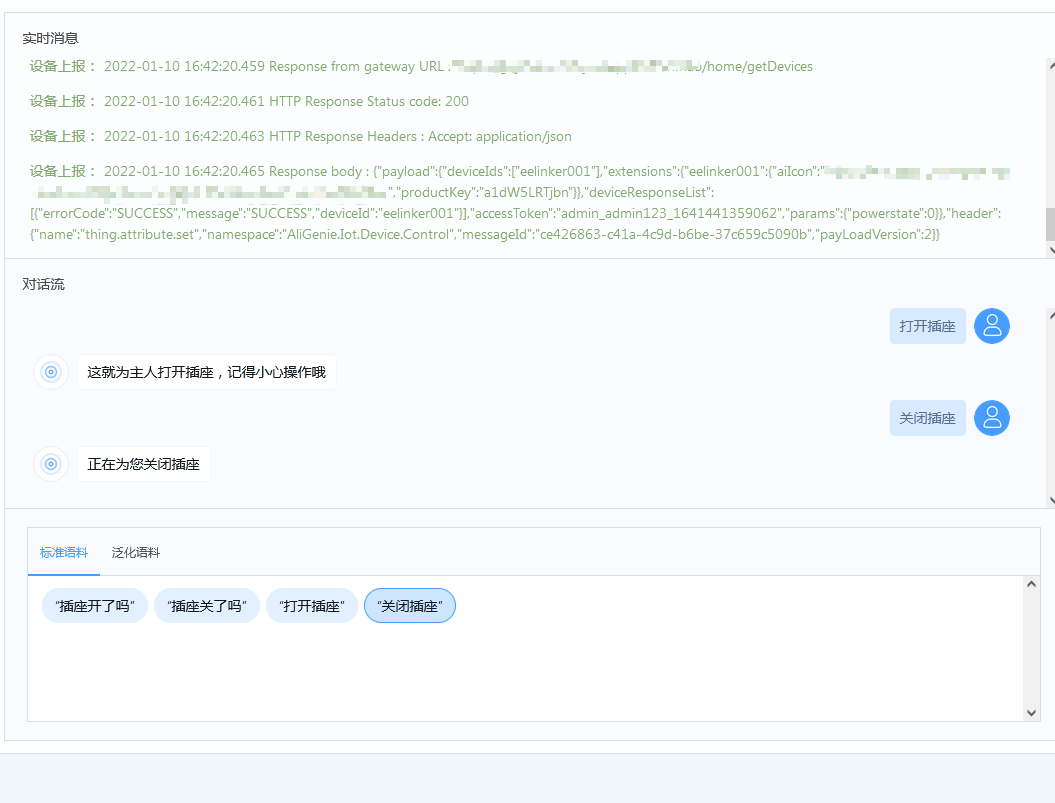The height and width of the screenshot is (803, 1055).
Task: Click the corpus panel scrollbar down arrow
Action: point(1031,713)
